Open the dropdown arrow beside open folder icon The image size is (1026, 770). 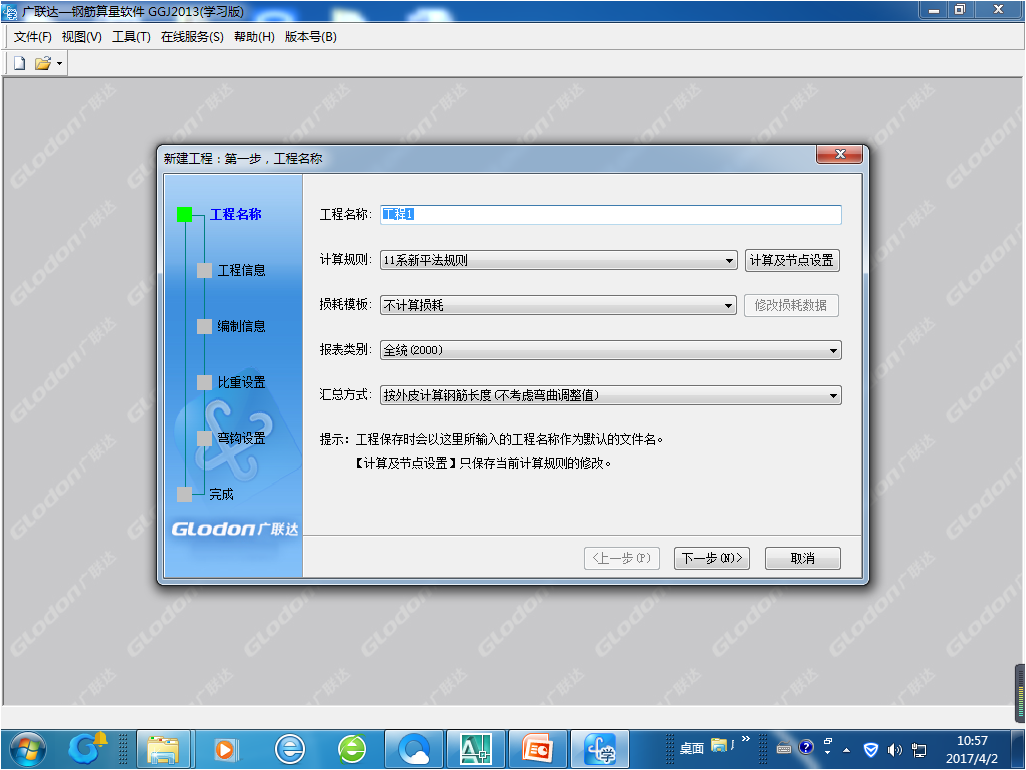coord(59,63)
